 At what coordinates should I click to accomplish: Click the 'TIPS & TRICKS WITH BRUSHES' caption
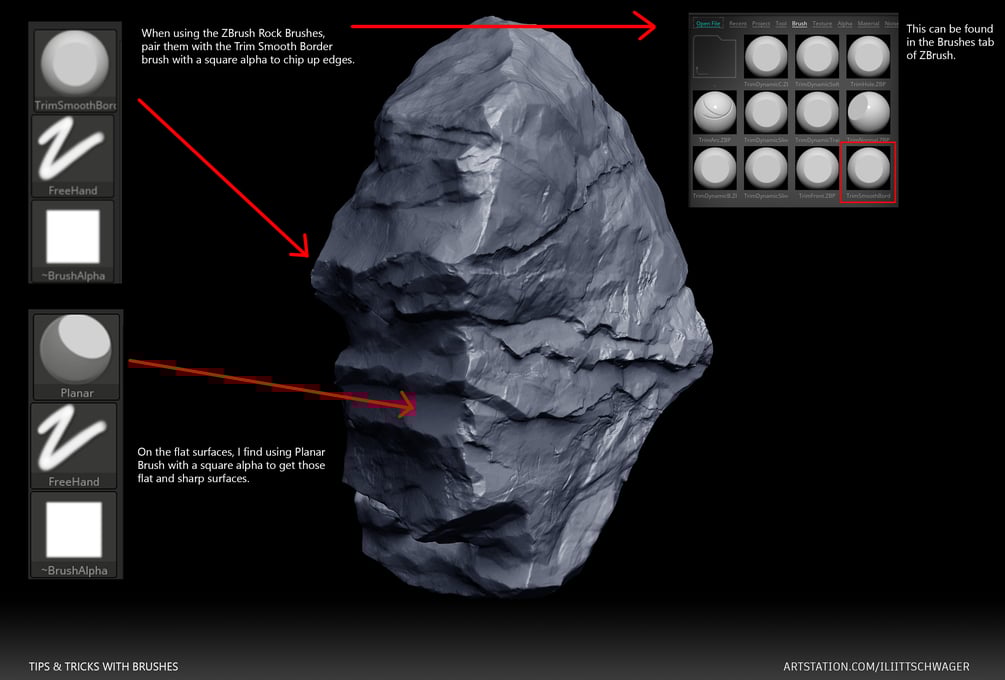[x=103, y=667]
